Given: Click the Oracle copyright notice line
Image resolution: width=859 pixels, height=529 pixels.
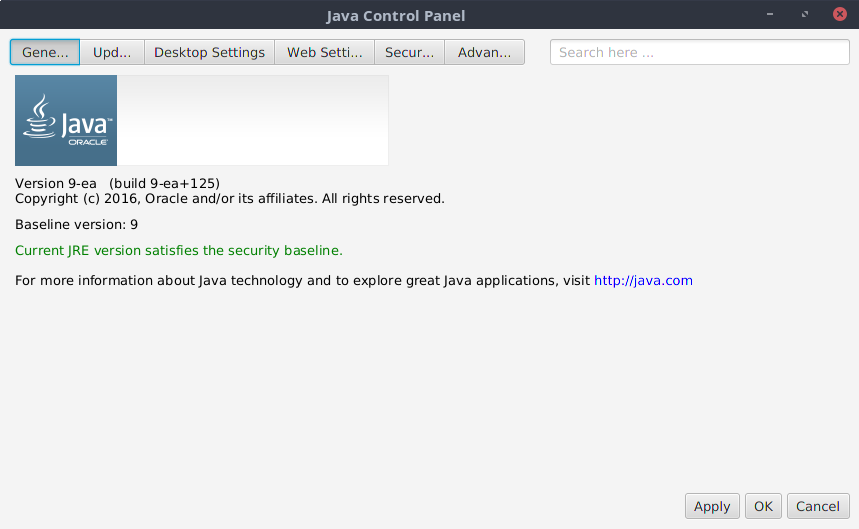Looking at the screenshot, I should click(229, 198).
